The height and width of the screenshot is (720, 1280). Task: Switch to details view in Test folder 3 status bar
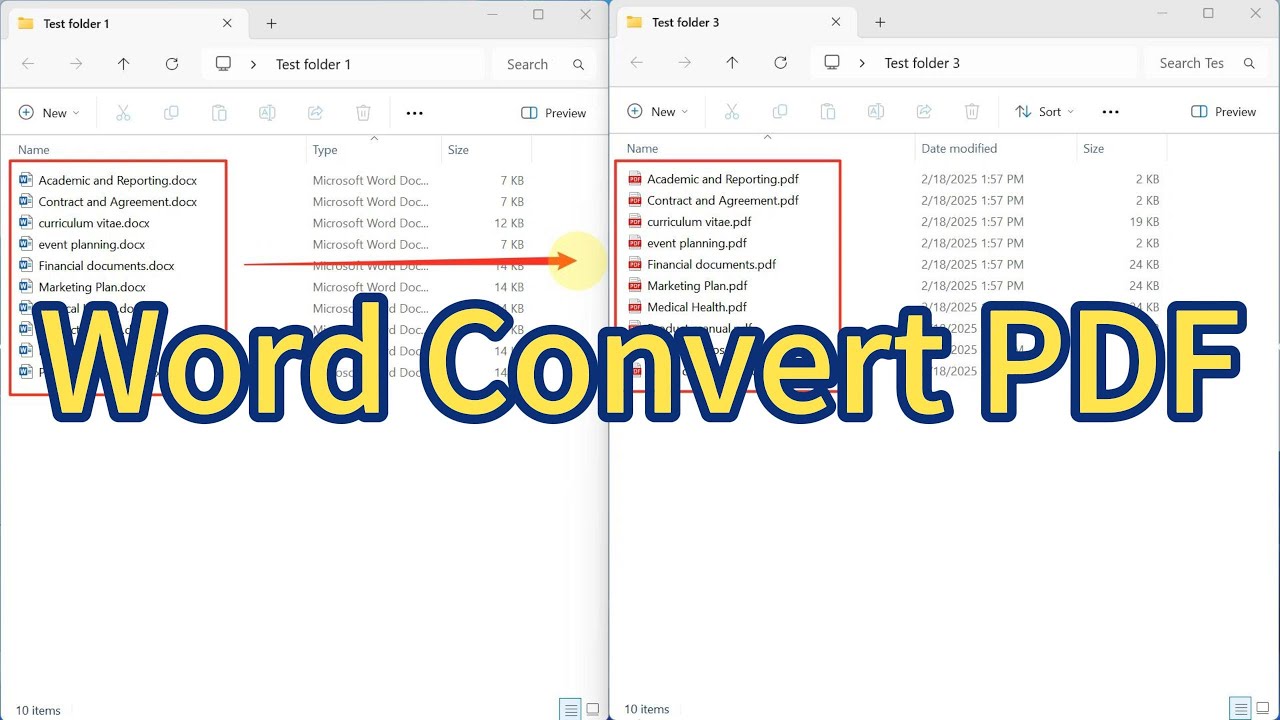pos(1239,709)
